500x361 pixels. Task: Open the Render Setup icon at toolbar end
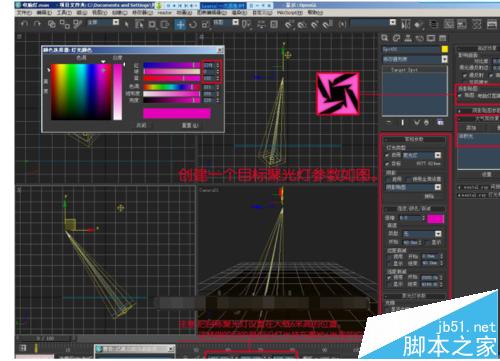coord(492,24)
